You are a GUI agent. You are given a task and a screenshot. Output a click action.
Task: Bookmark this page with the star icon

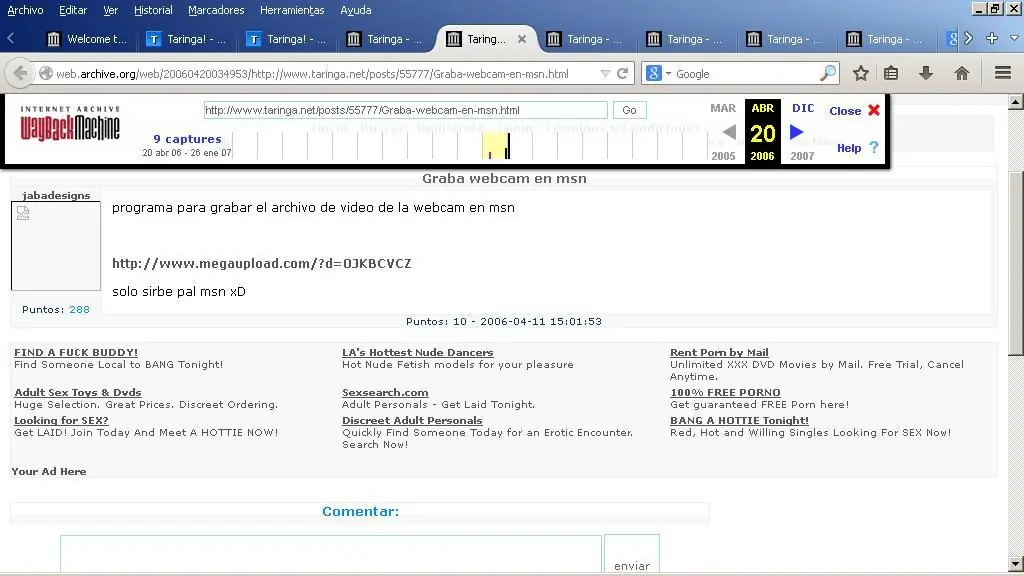(860, 73)
